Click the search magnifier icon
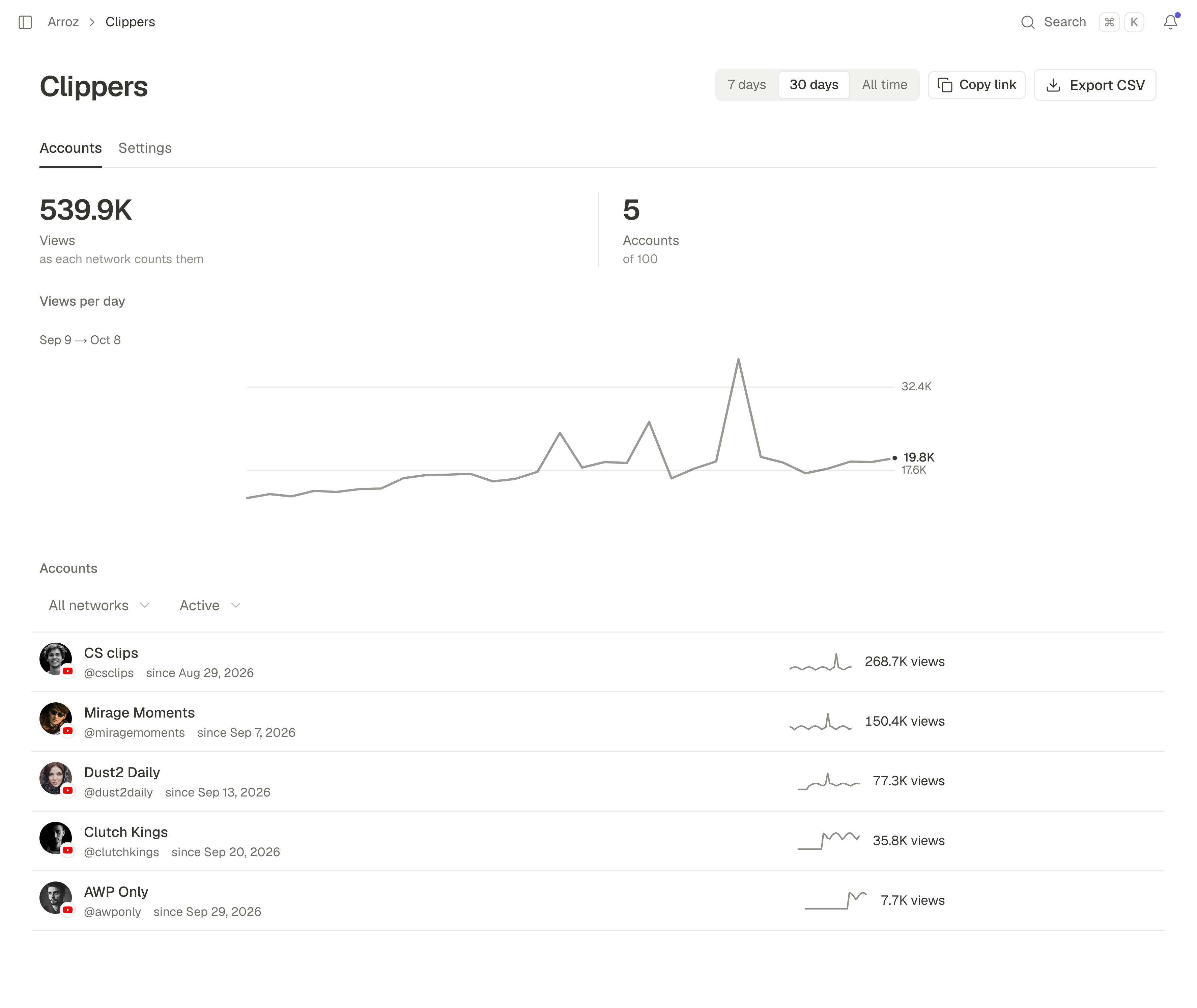This screenshot has width=1197, height=1008. [1027, 22]
